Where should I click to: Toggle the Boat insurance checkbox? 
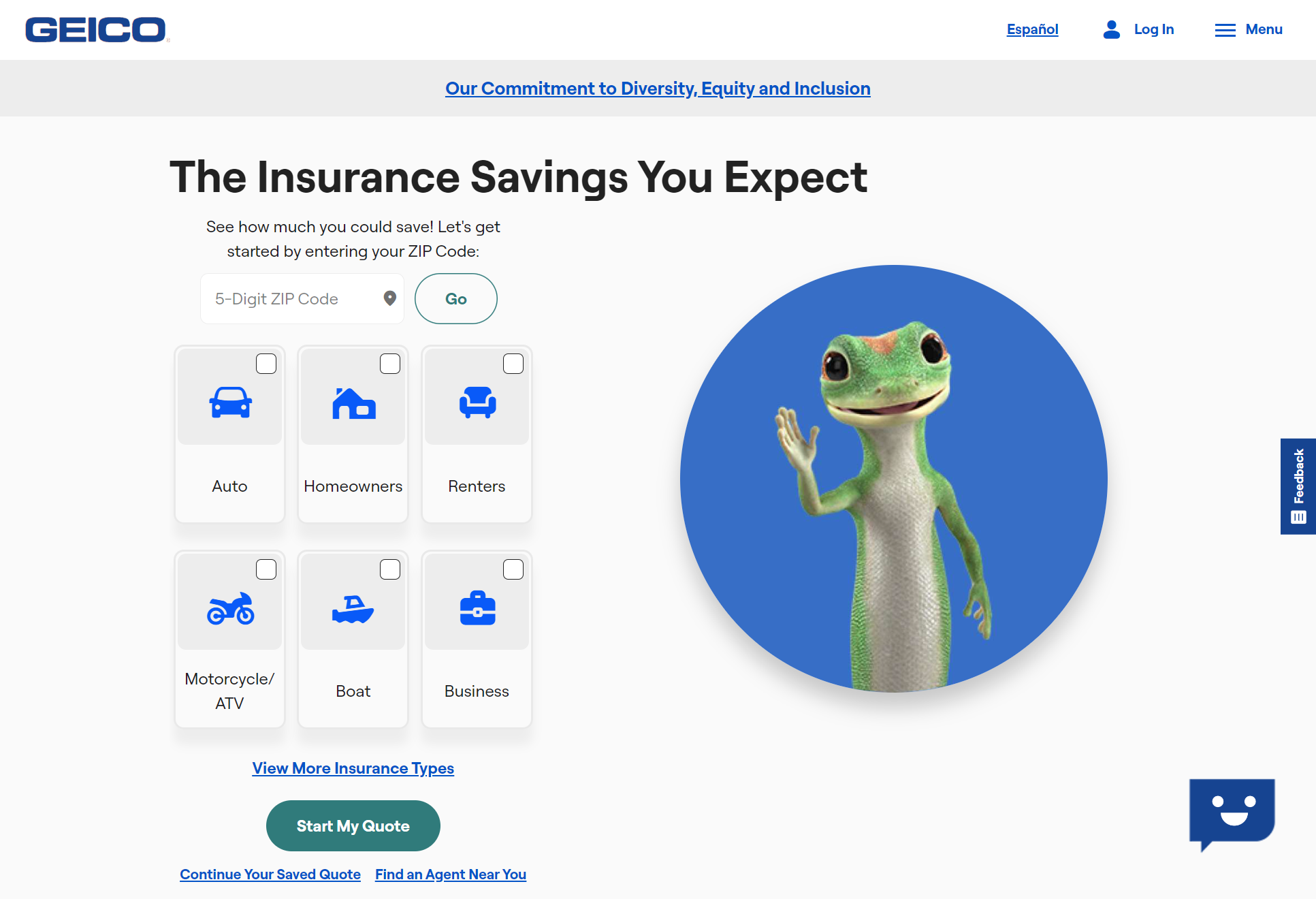tap(388, 568)
